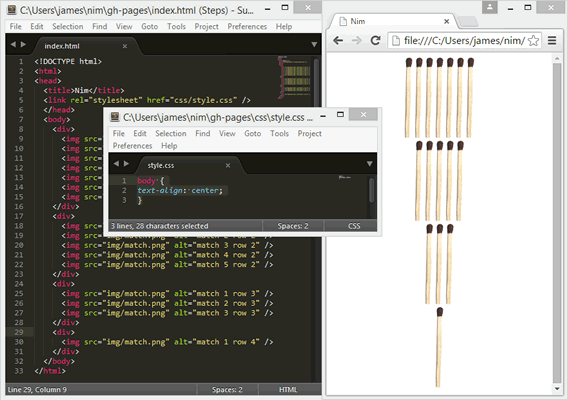Viewport: 568px width, 400px height.
Task: Open Tools menu in index.html window
Action: click(x=176, y=26)
